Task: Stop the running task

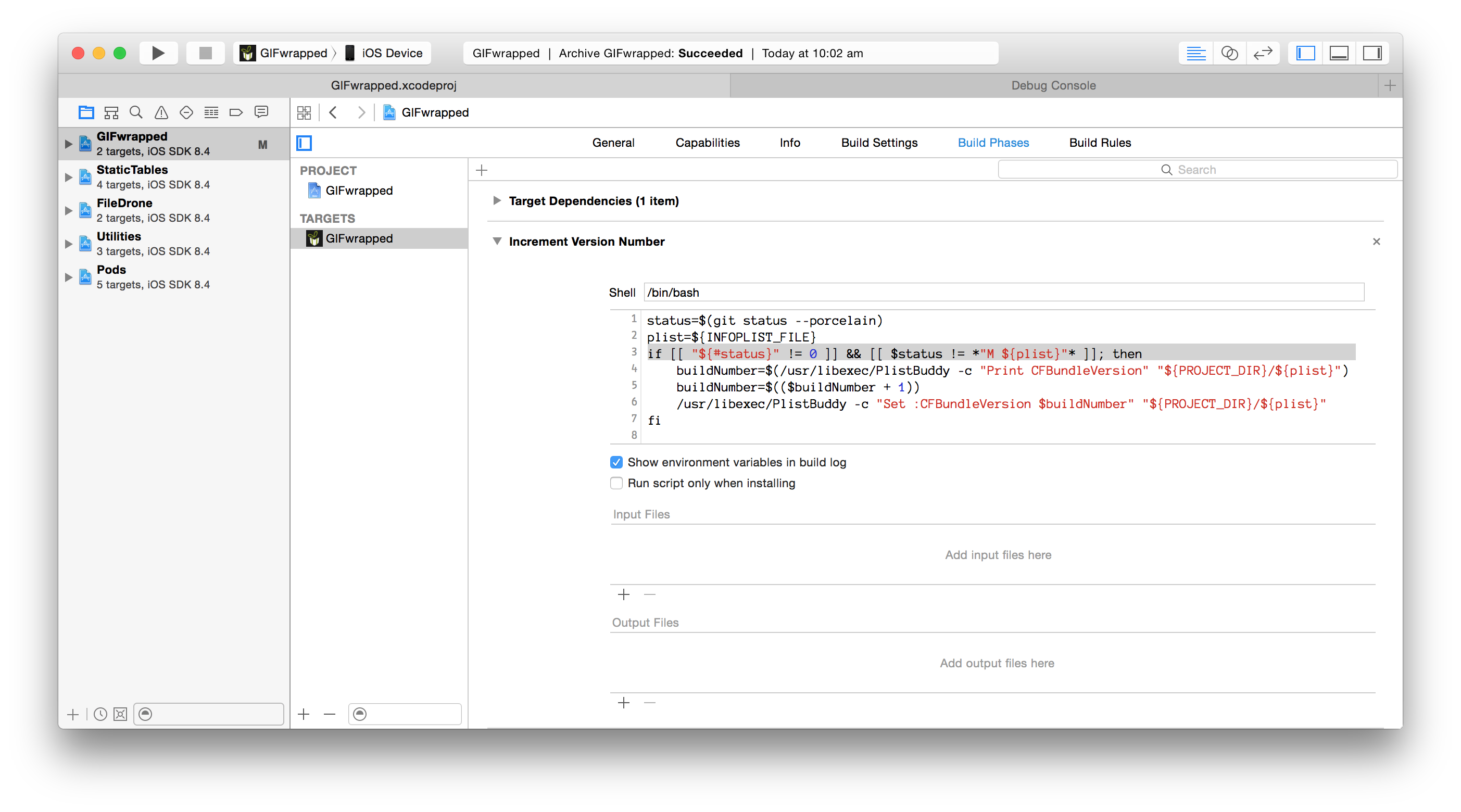Action: 205,53
